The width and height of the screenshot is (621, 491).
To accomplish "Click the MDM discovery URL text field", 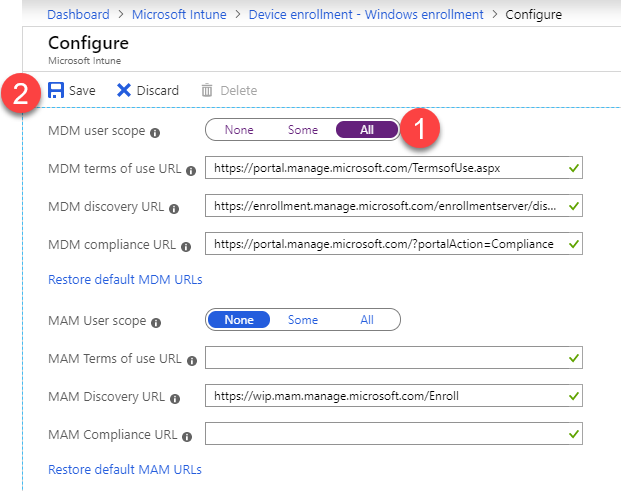I will point(394,206).
